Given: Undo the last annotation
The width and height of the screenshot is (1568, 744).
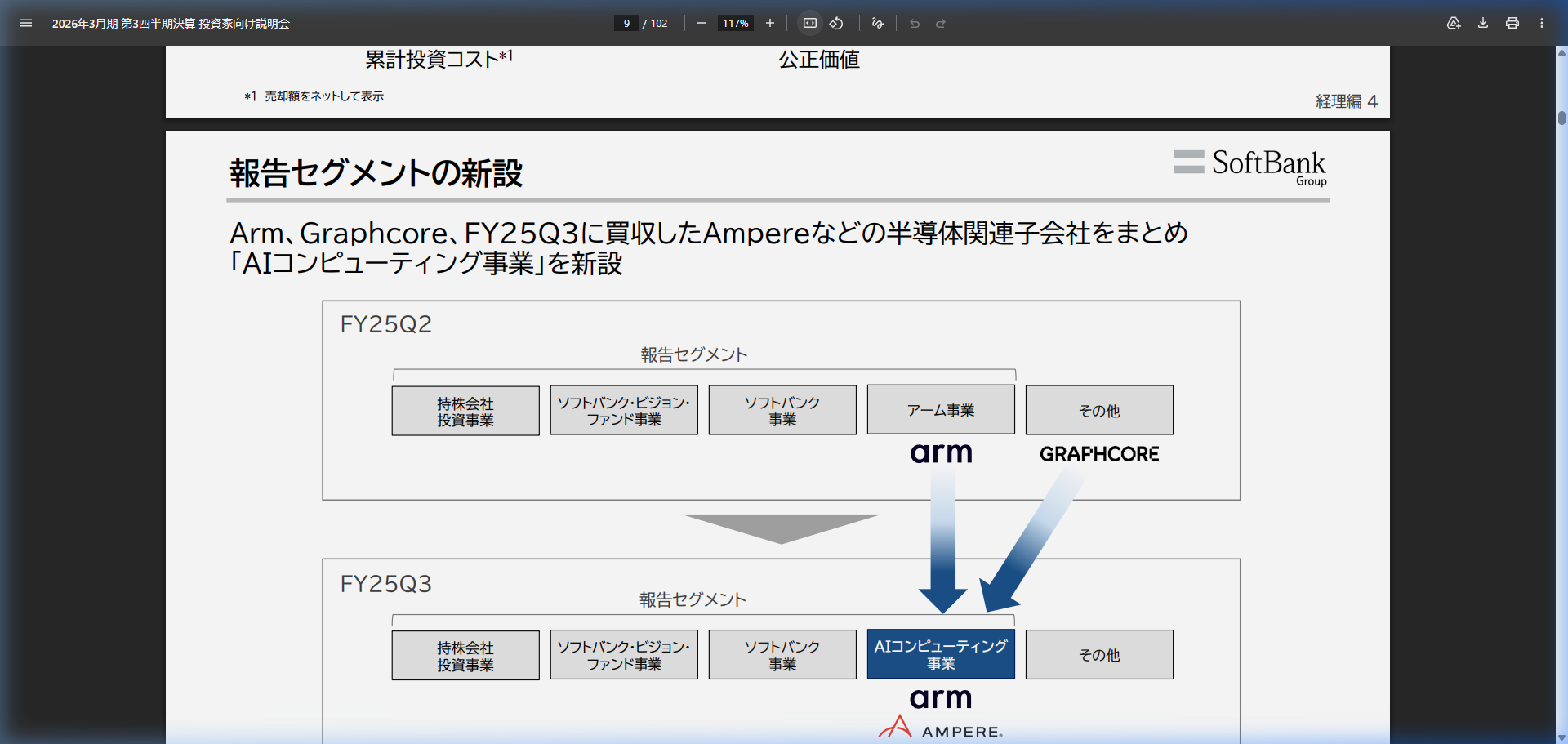Looking at the screenshot, I should (914, 23).
